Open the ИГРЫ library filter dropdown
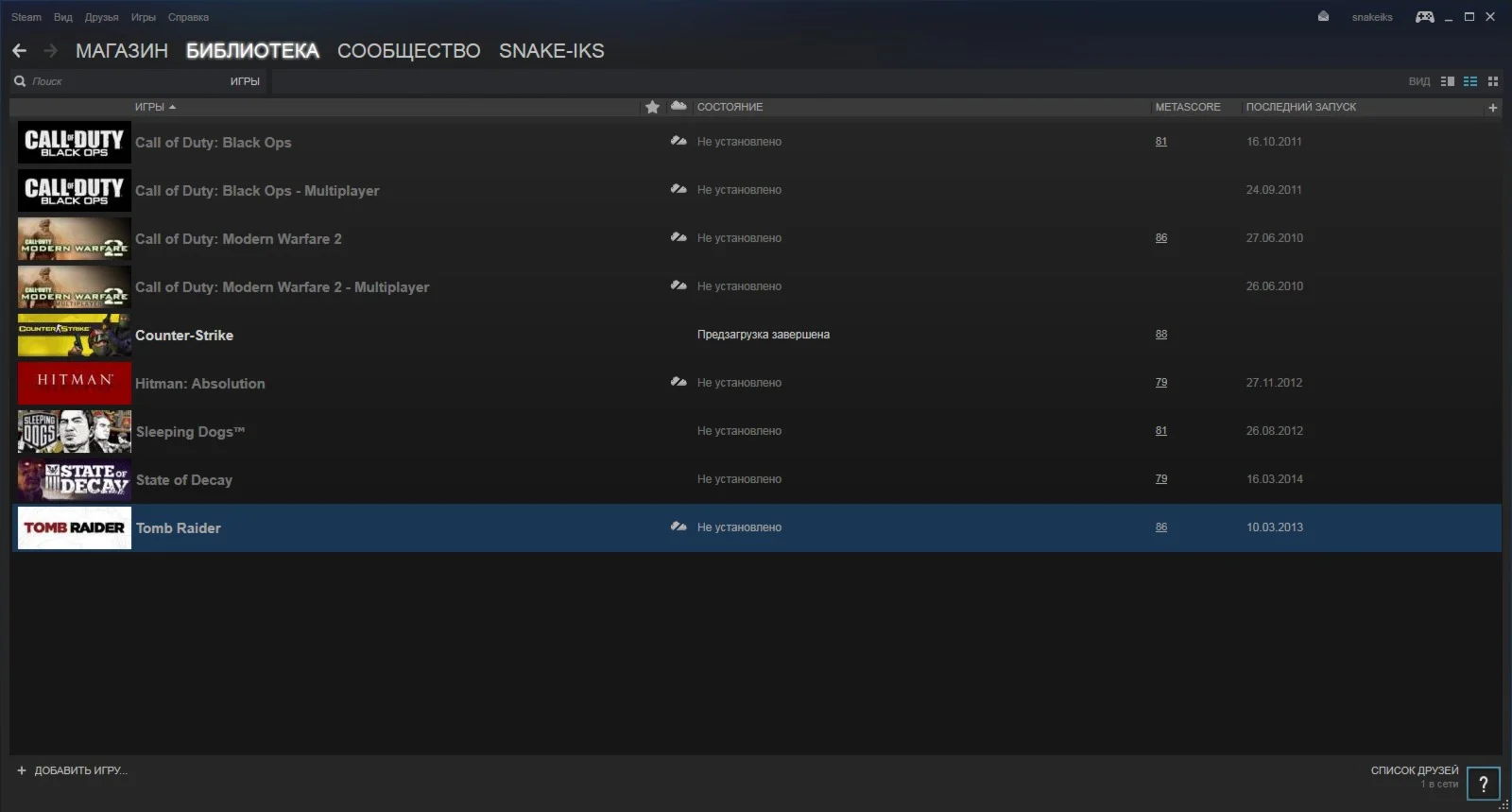The width and height of the screenshot is (1512, 812). click(245, 81)
